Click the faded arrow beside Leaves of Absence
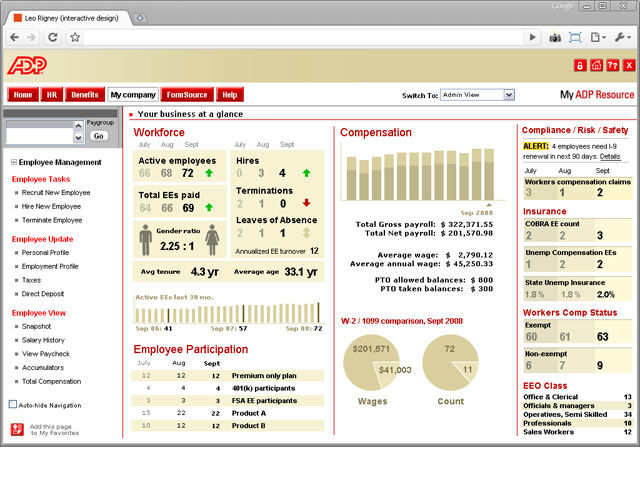Viewport: 640px width, 480px height. pyautogui.click(x=307, y=233)
